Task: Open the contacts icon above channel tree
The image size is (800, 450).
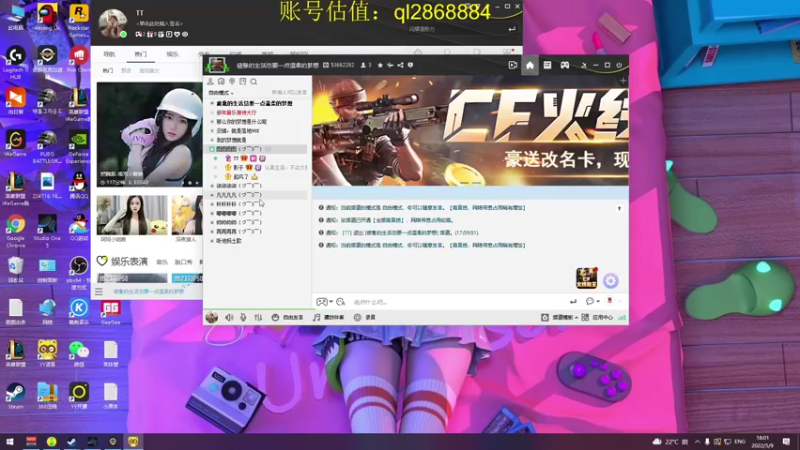Action: pos(210,82)
